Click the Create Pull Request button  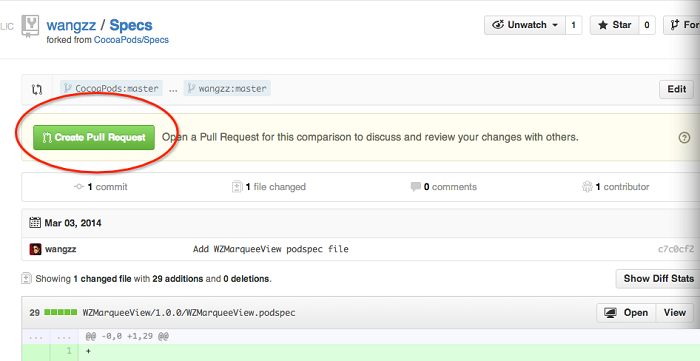pos(94,137)
